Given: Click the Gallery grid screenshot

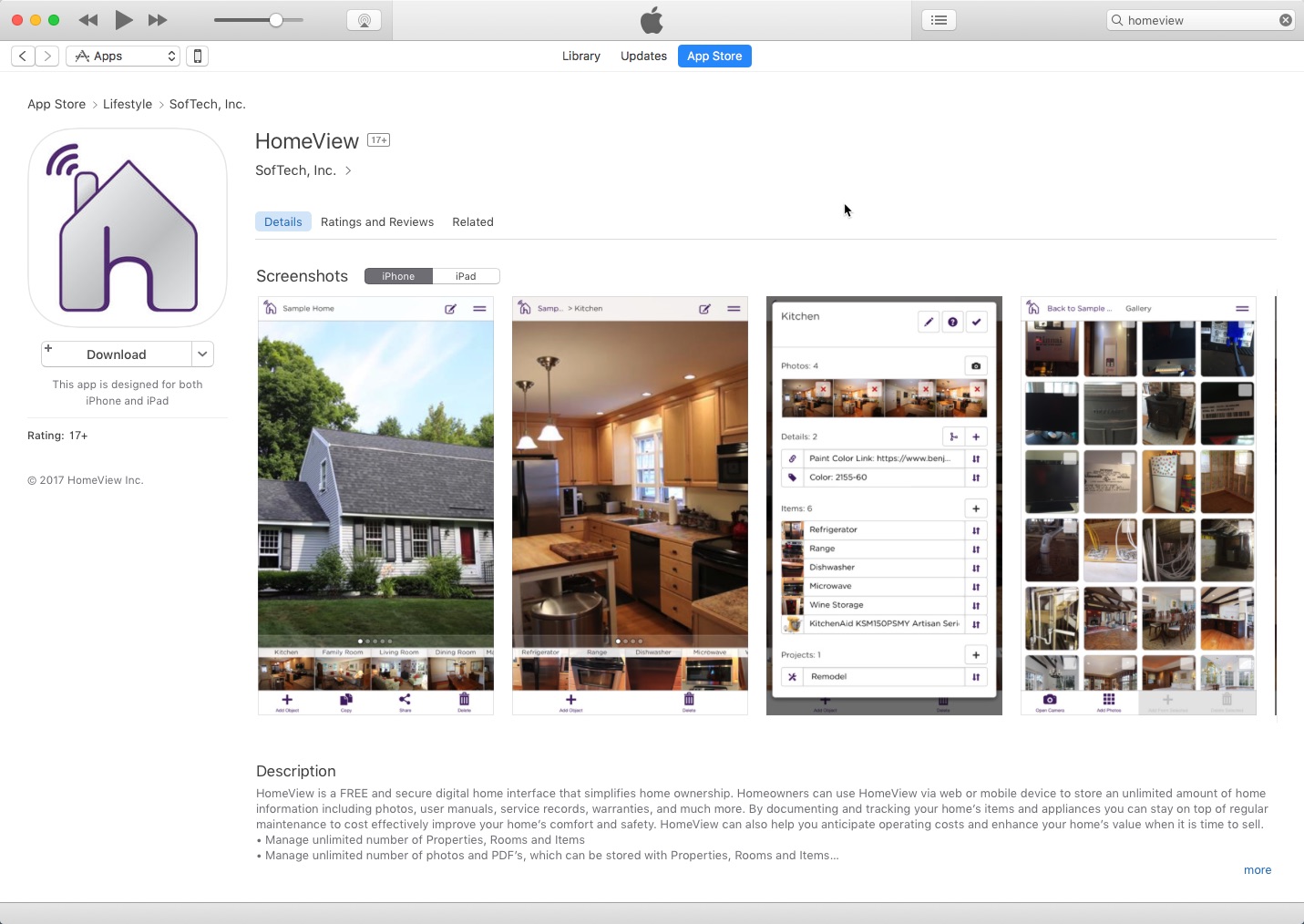Looking at the screenshot, I should click(x=1138, y=506).
